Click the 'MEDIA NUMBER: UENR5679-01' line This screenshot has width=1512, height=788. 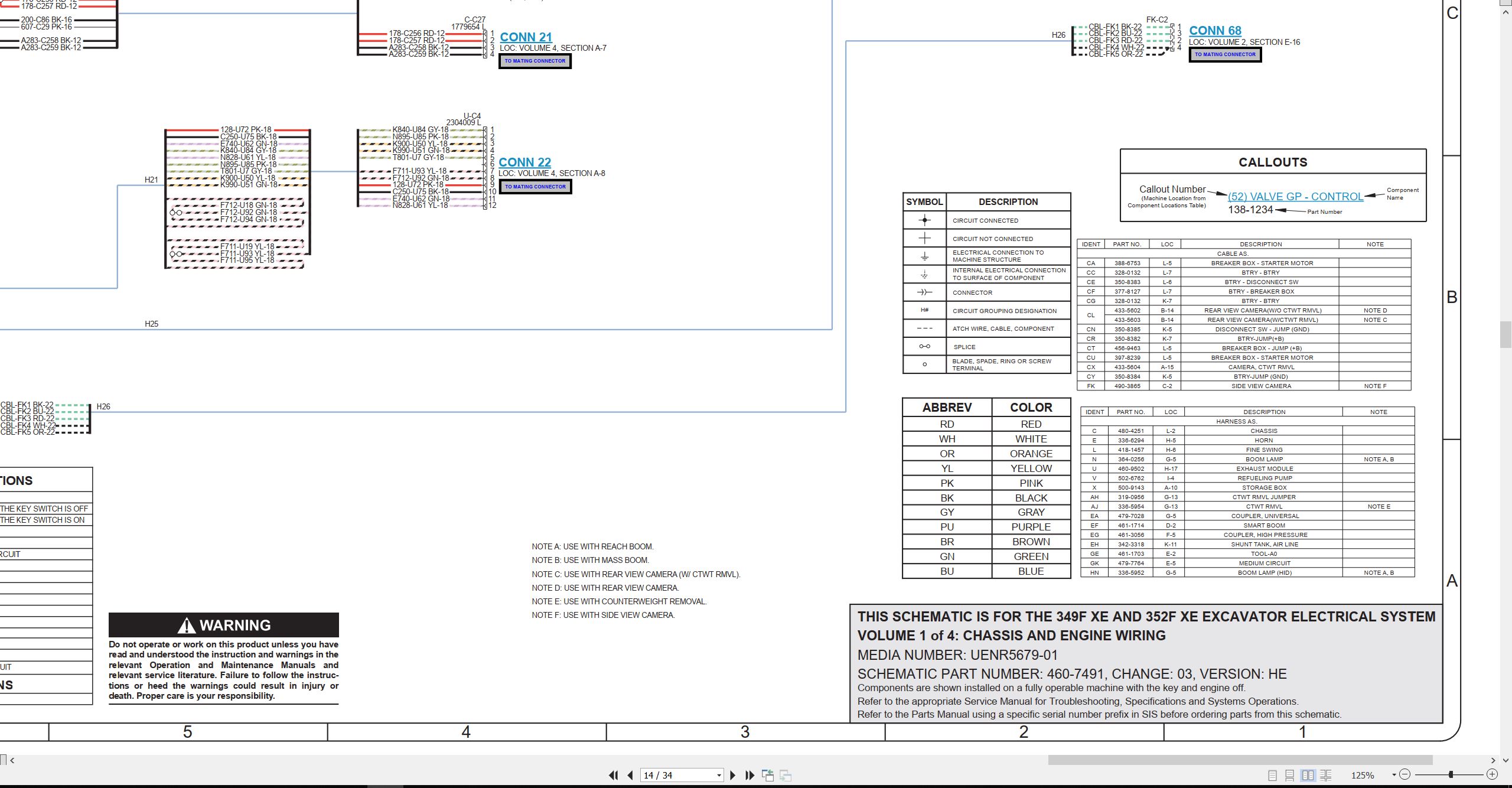pos(957,655)
